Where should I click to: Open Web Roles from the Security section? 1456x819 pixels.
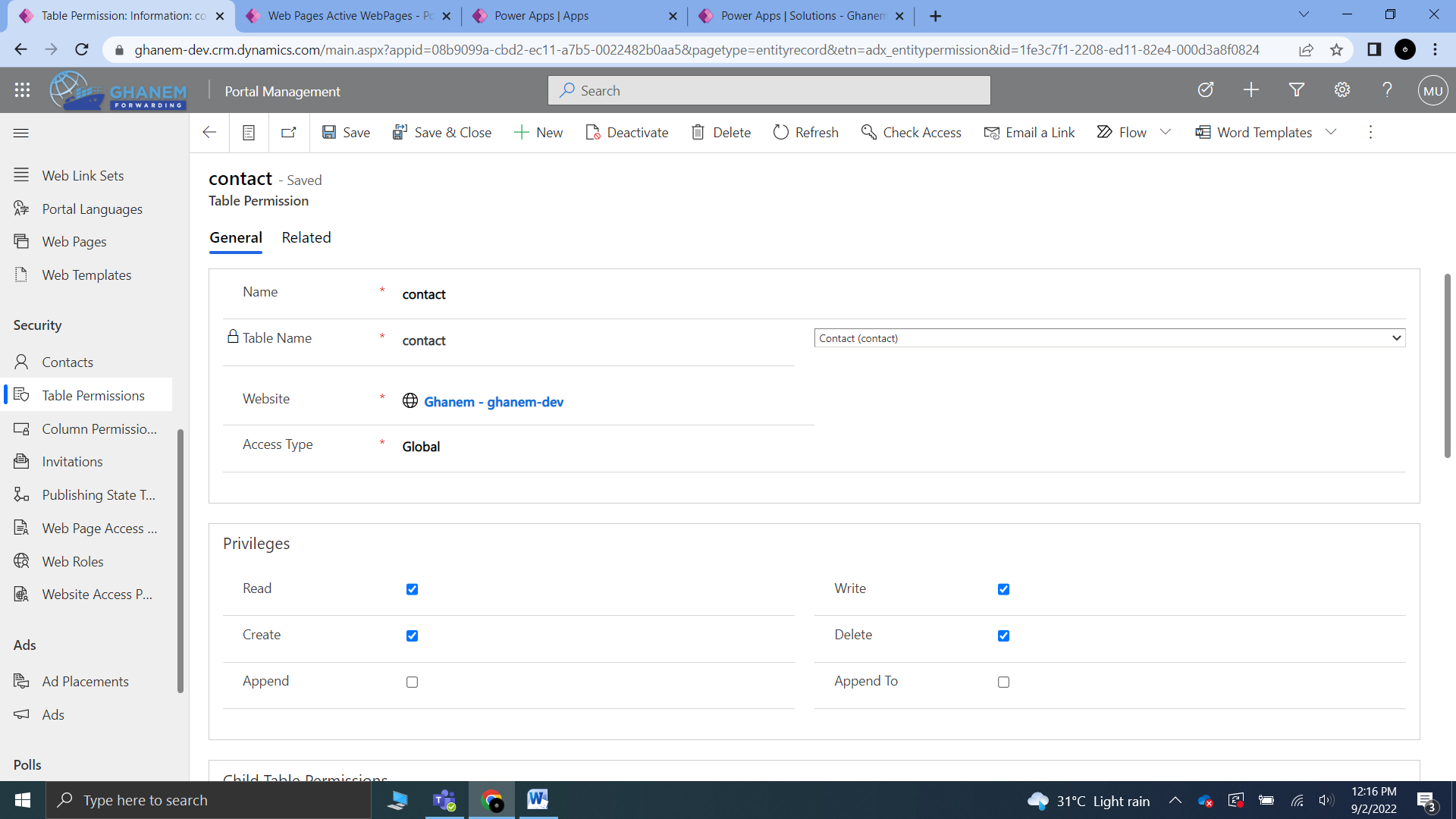point(72,561)
